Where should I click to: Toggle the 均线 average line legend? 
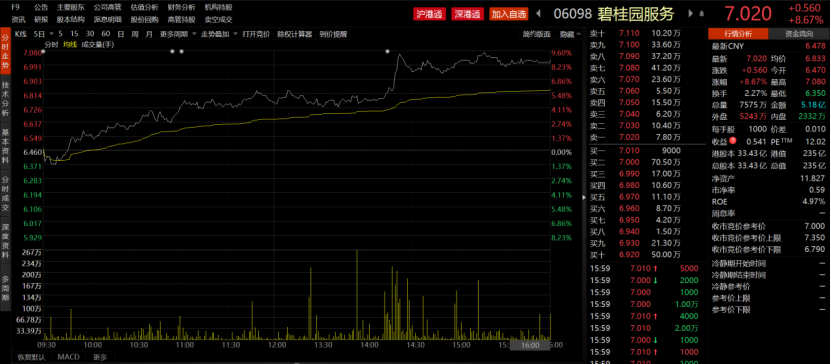pyautogui.click(x=69, y=45)
